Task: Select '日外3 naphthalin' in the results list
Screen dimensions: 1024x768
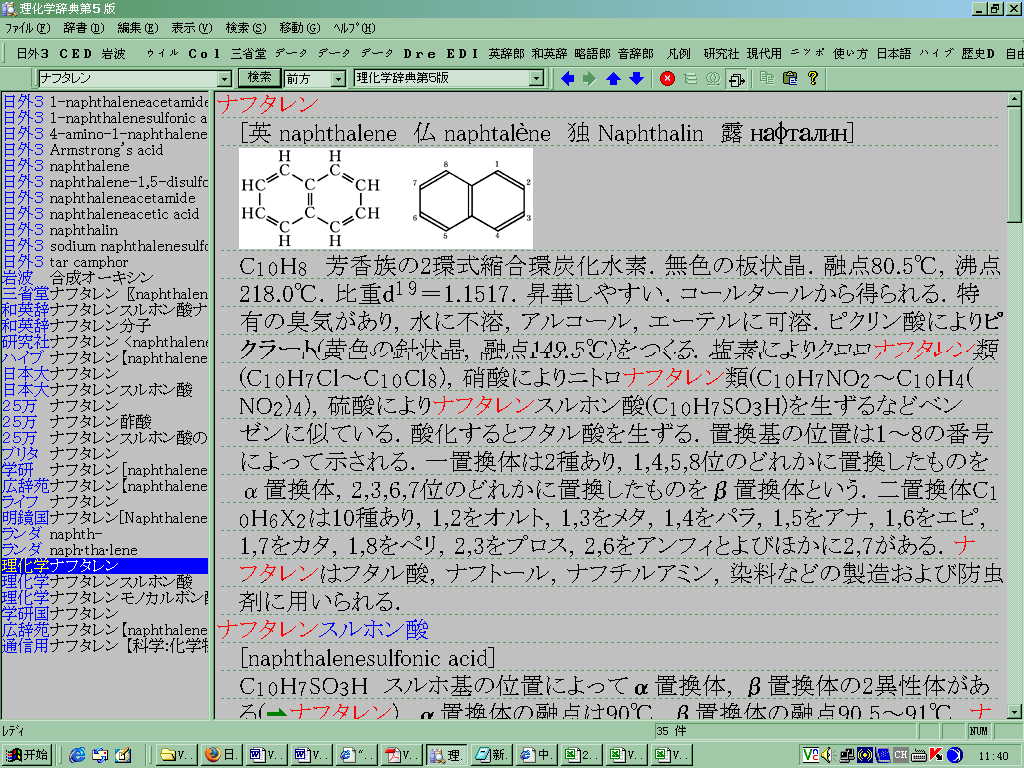Action: [104, 231]
